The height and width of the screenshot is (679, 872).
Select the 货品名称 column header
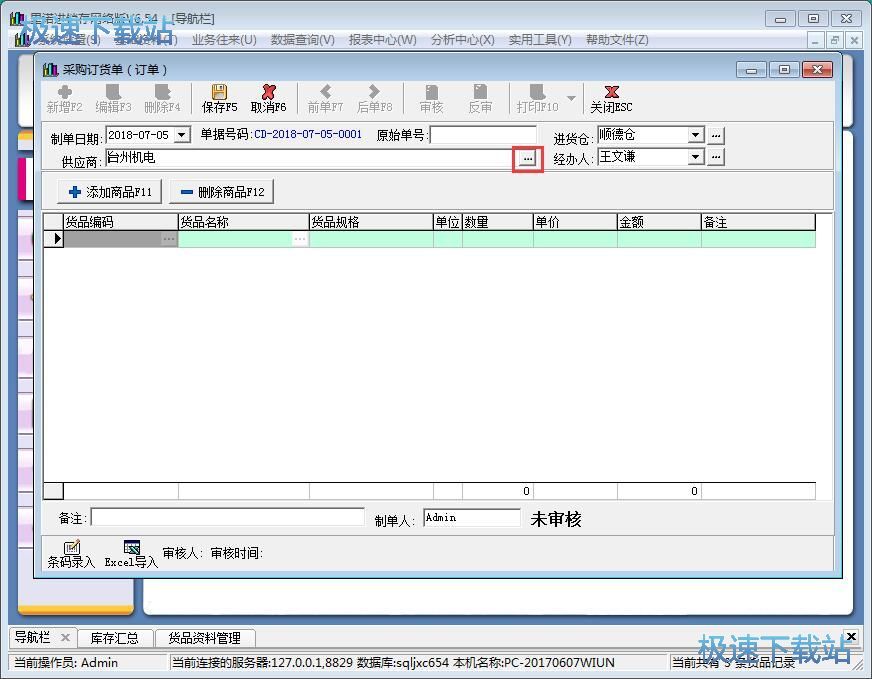[x=244, y=222]
